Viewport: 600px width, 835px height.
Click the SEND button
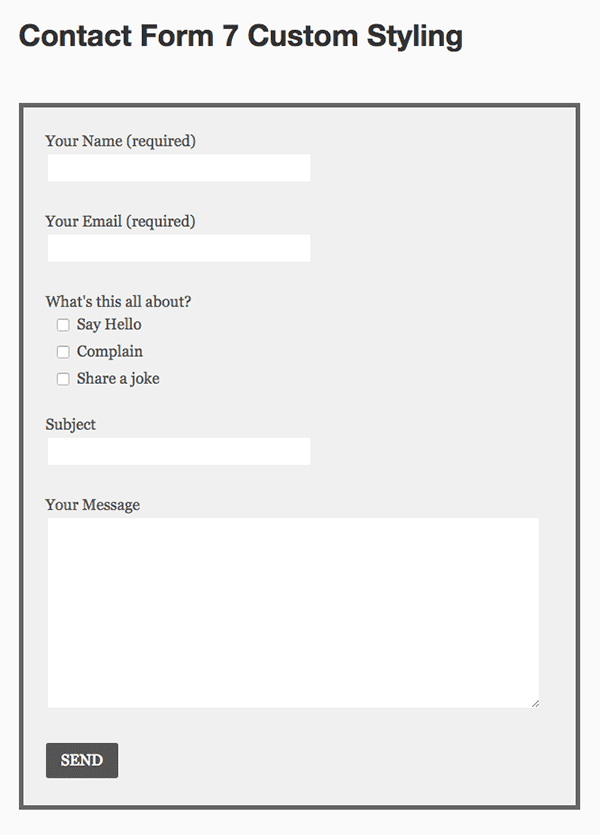pyautogui.click(x=81, y=761)
